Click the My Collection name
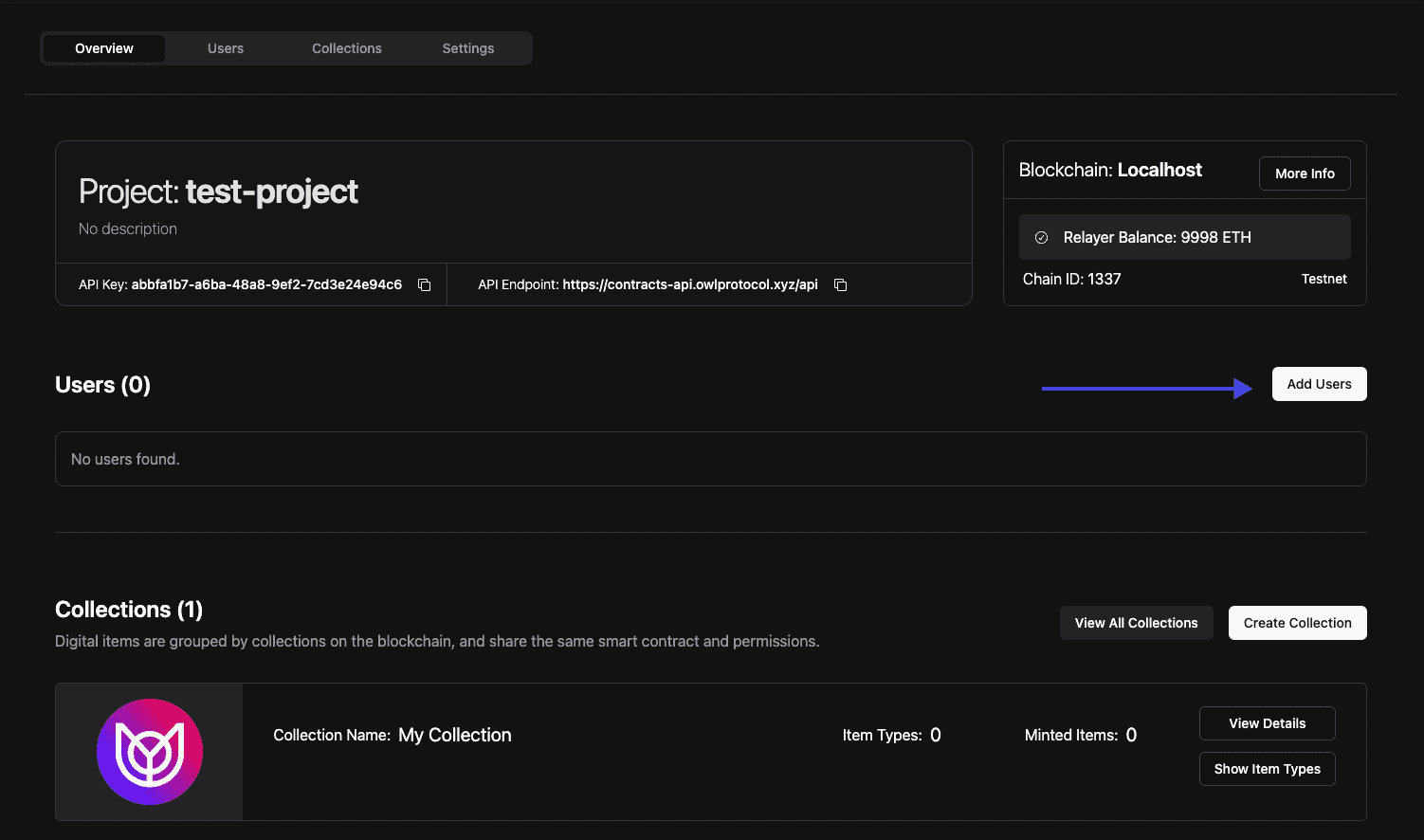The image size is (1424, 840). 454,735
